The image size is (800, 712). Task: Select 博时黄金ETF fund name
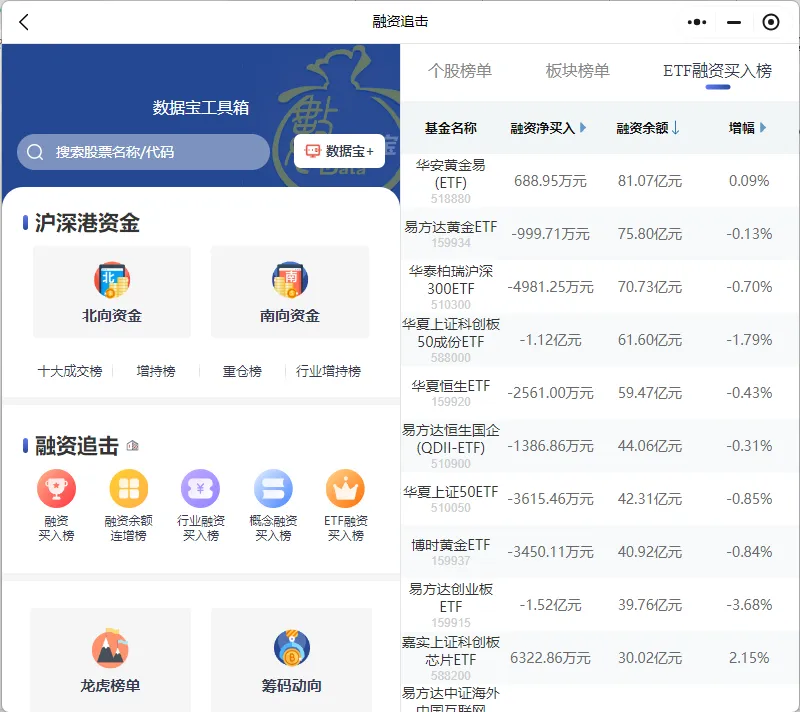451,545
